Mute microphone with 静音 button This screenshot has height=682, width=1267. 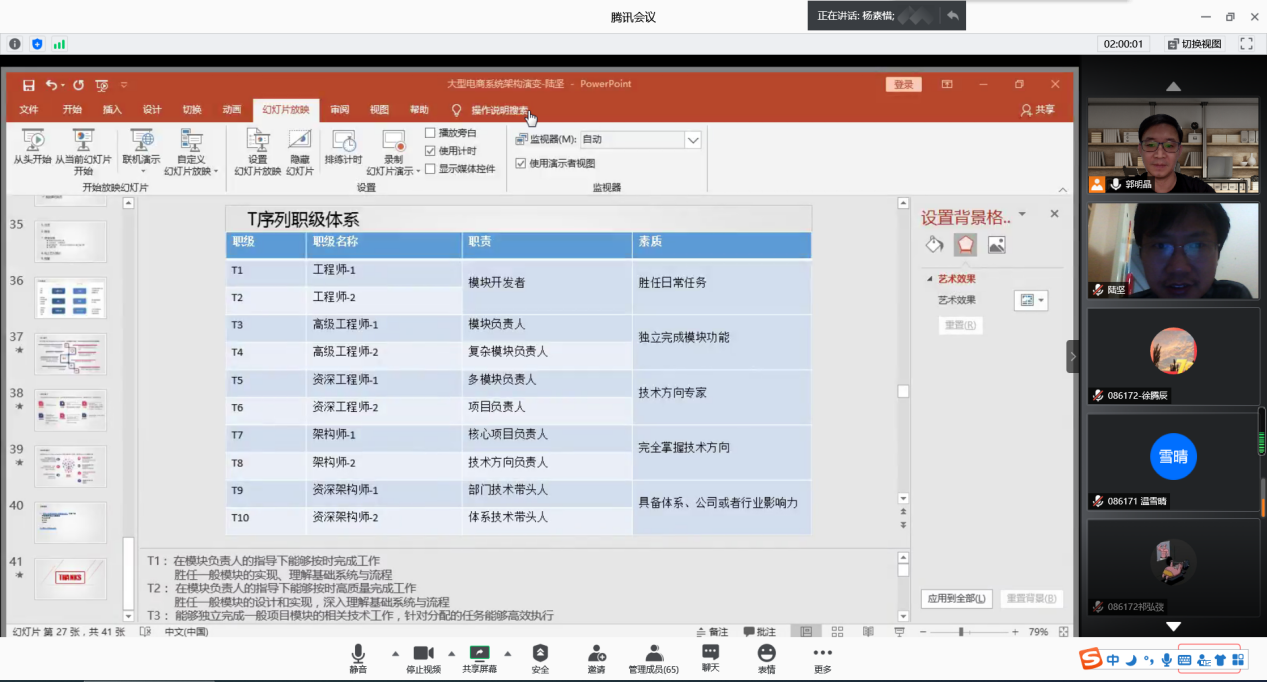point(357,654)
